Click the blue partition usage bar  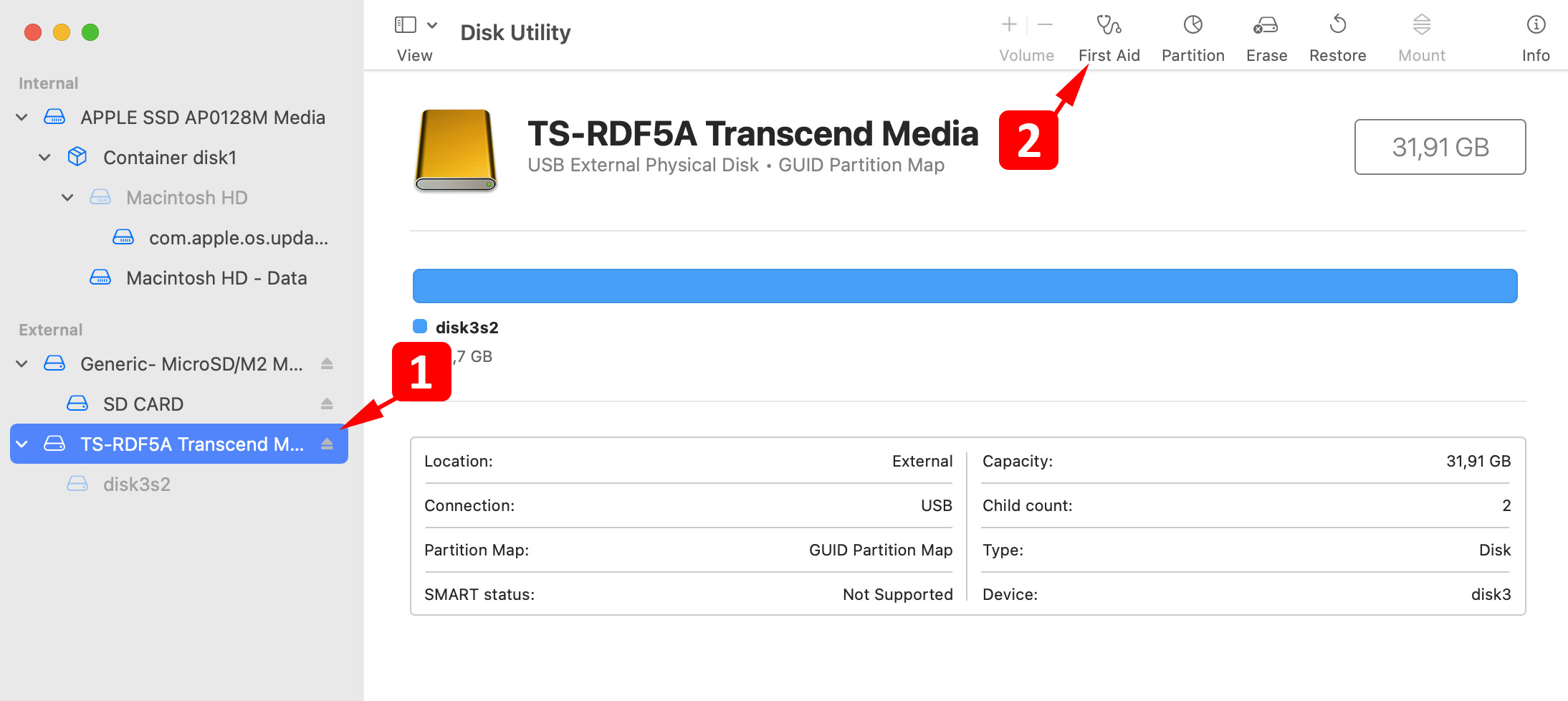(x=965, y=286)
